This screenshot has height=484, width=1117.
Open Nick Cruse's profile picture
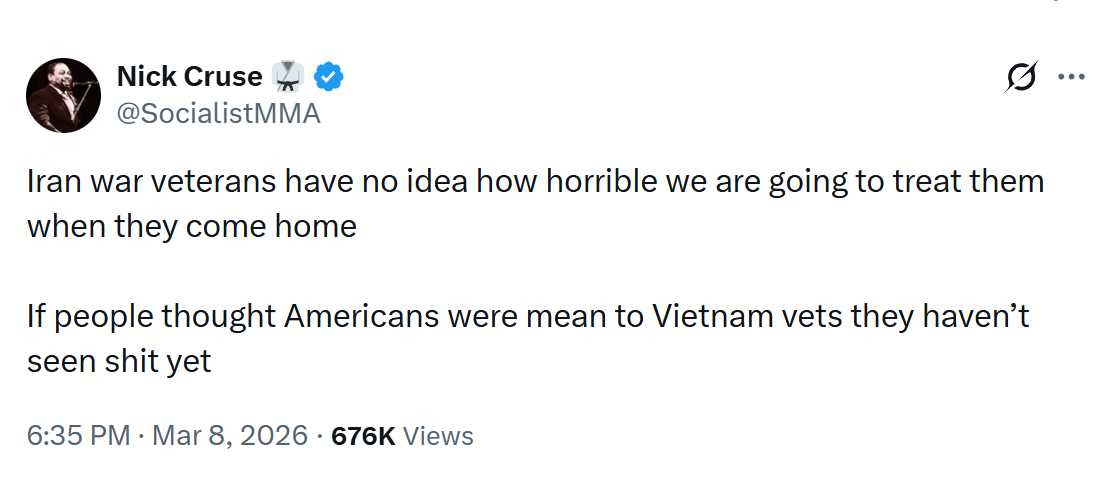(63, 95)
